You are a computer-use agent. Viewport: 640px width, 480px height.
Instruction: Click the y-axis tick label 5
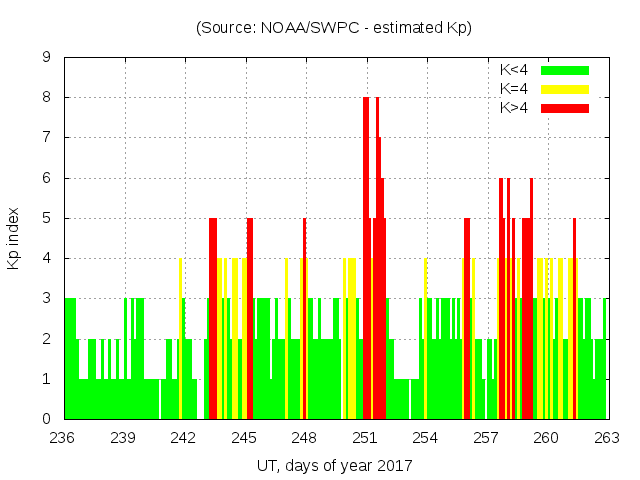pyautogui.click(x=46, y=218)
